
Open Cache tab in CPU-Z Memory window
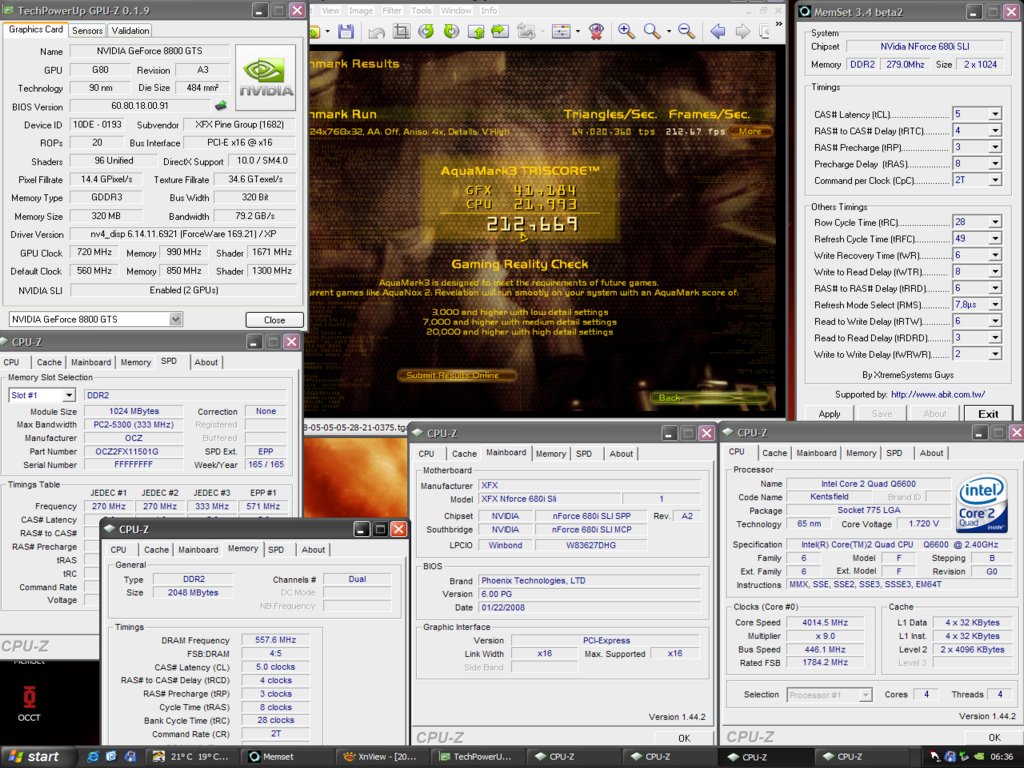[x=156, y=550]
